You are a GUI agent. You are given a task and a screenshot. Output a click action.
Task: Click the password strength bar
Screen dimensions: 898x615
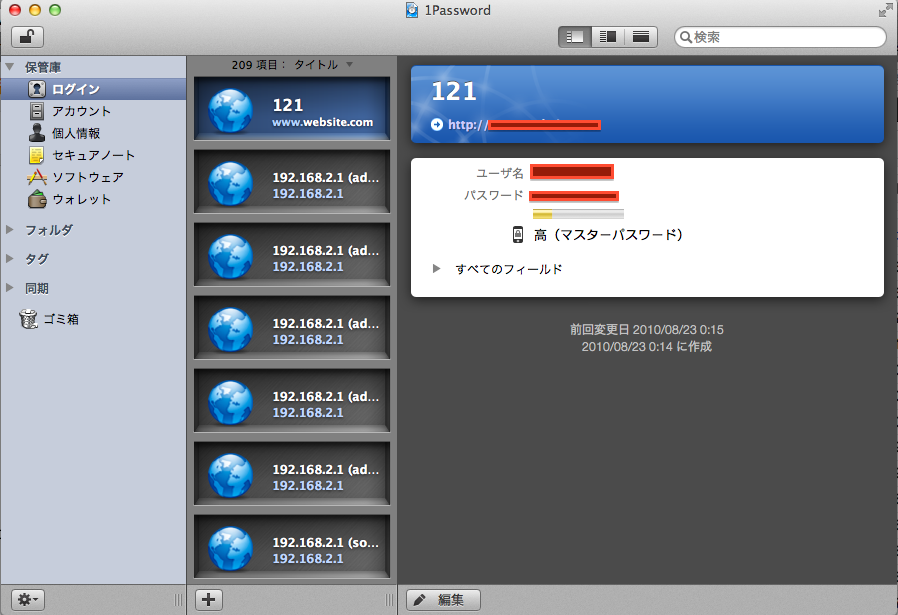(578, 215)
